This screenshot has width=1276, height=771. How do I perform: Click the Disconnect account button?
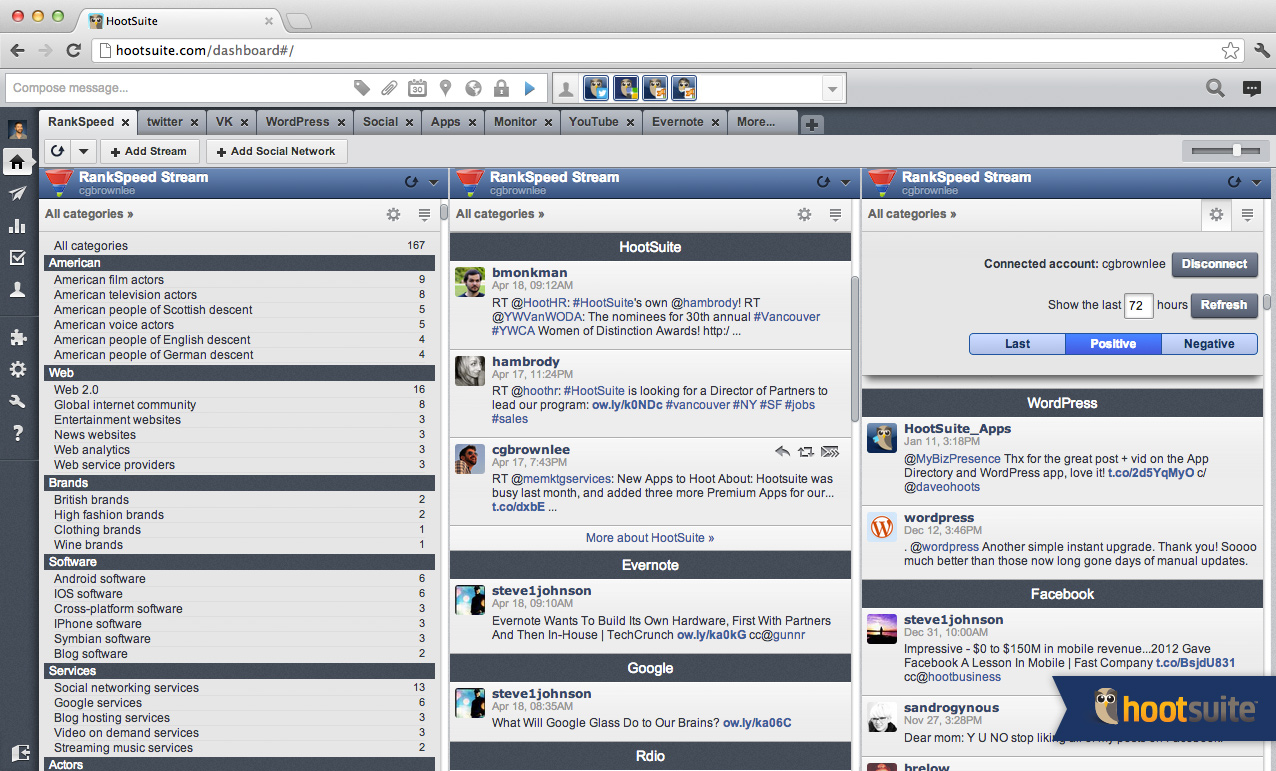pos(1214,264)
